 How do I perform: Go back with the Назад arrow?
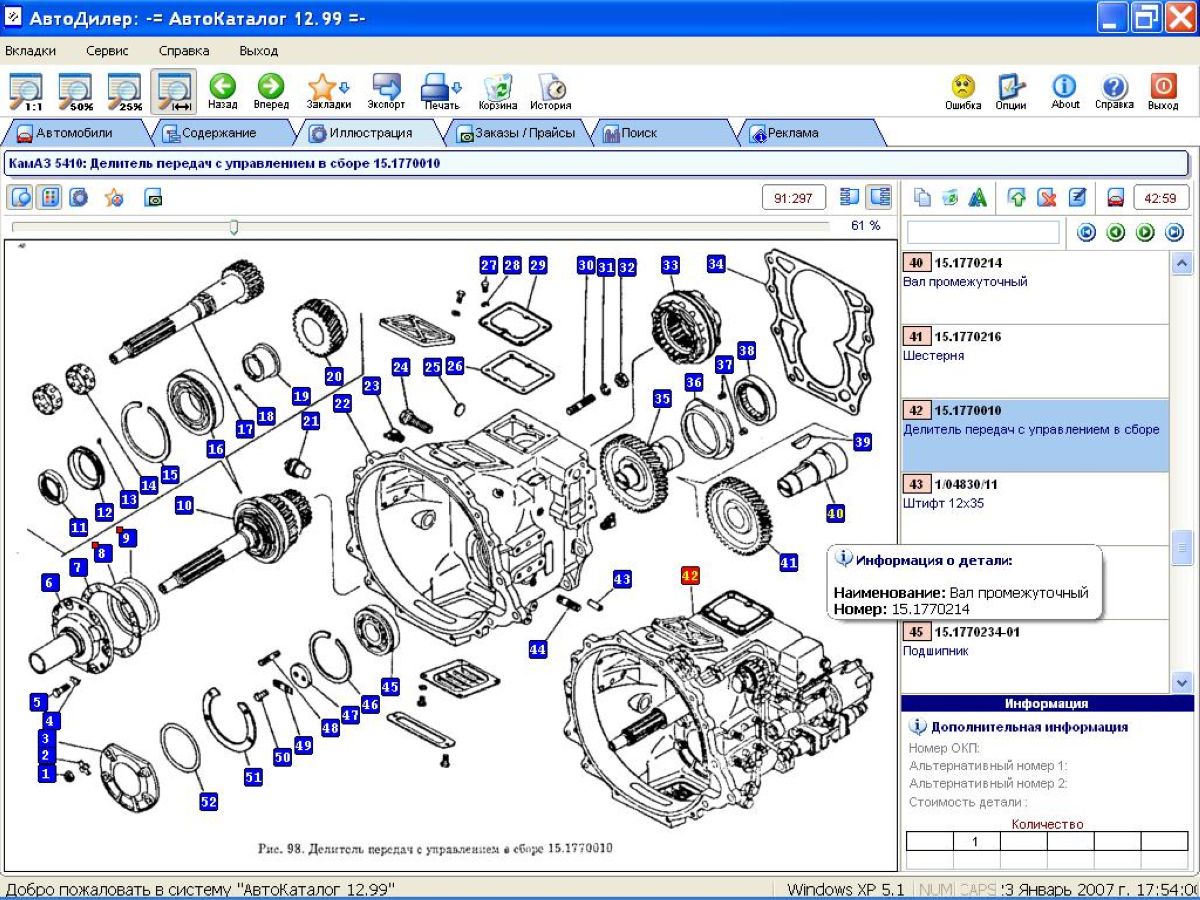(222, 91)
